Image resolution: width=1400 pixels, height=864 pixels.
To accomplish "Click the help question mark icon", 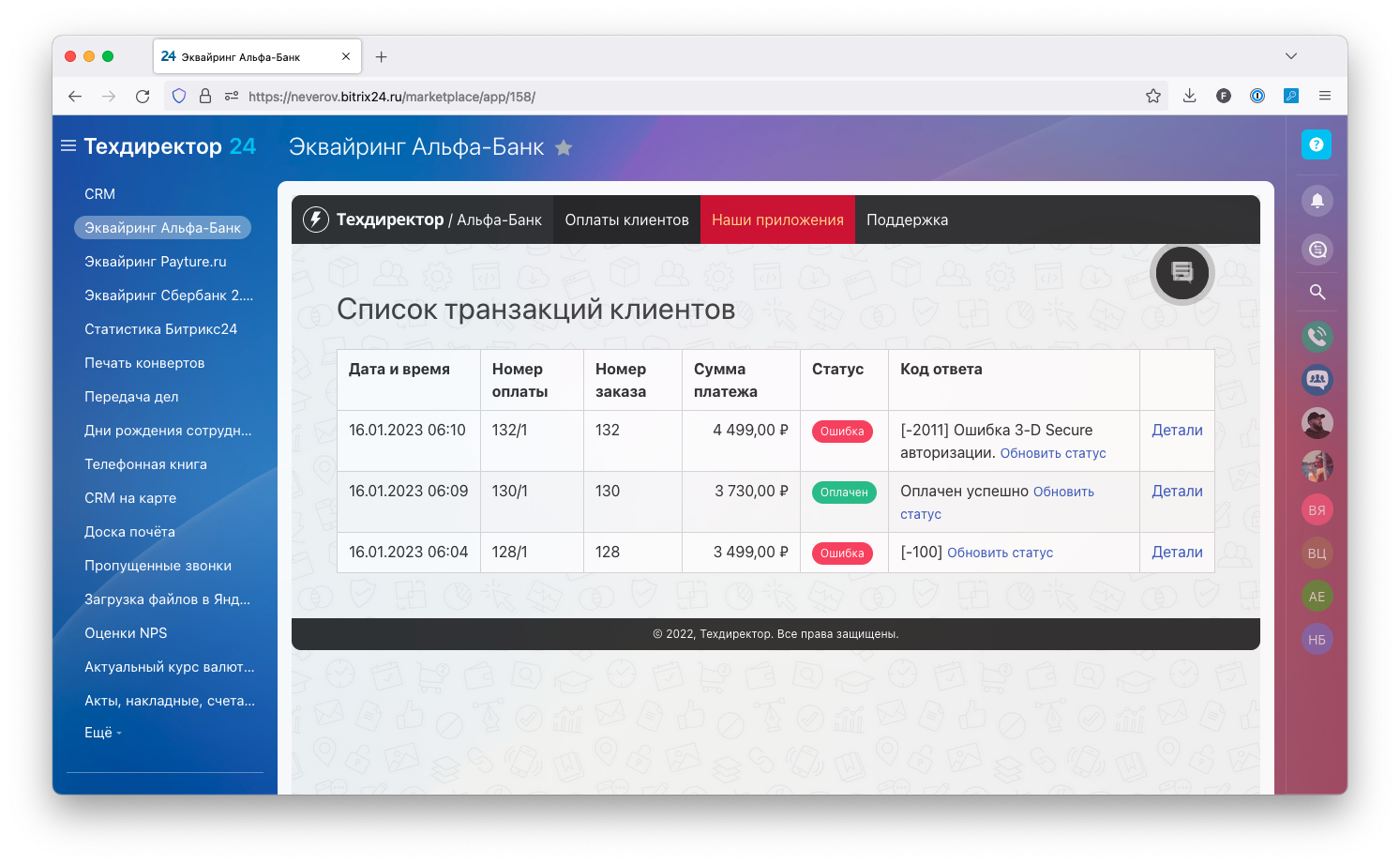I will (x=1316, y=144).
